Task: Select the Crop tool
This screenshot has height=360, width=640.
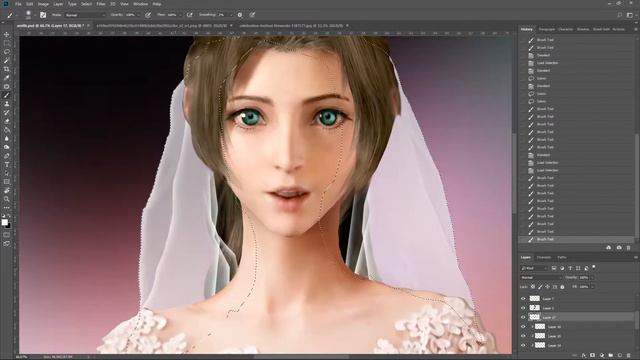Action: pyautogui.click(x=7, y=69)
